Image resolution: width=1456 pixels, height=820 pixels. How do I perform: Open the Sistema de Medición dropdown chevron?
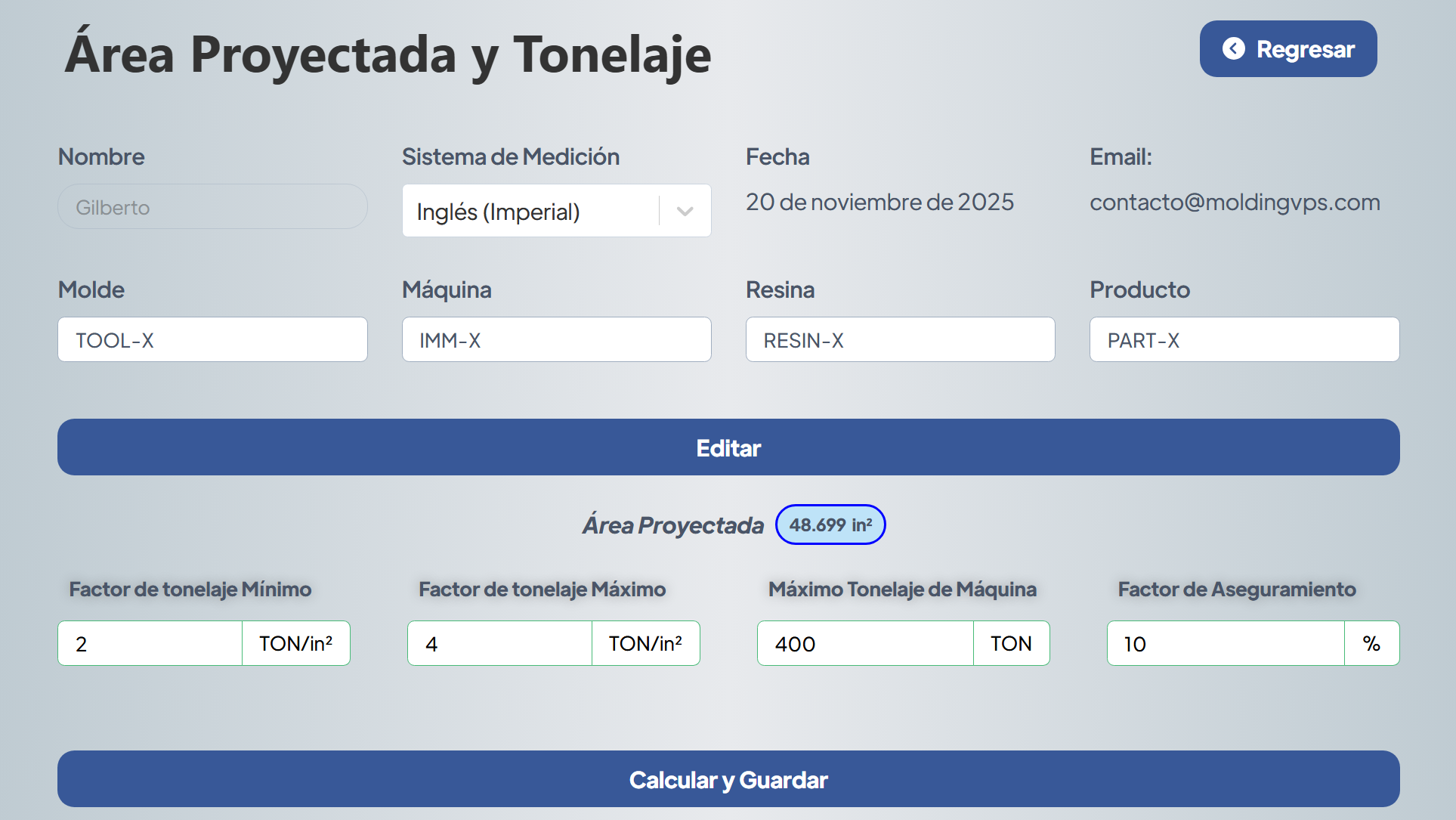tap(685, 212)
